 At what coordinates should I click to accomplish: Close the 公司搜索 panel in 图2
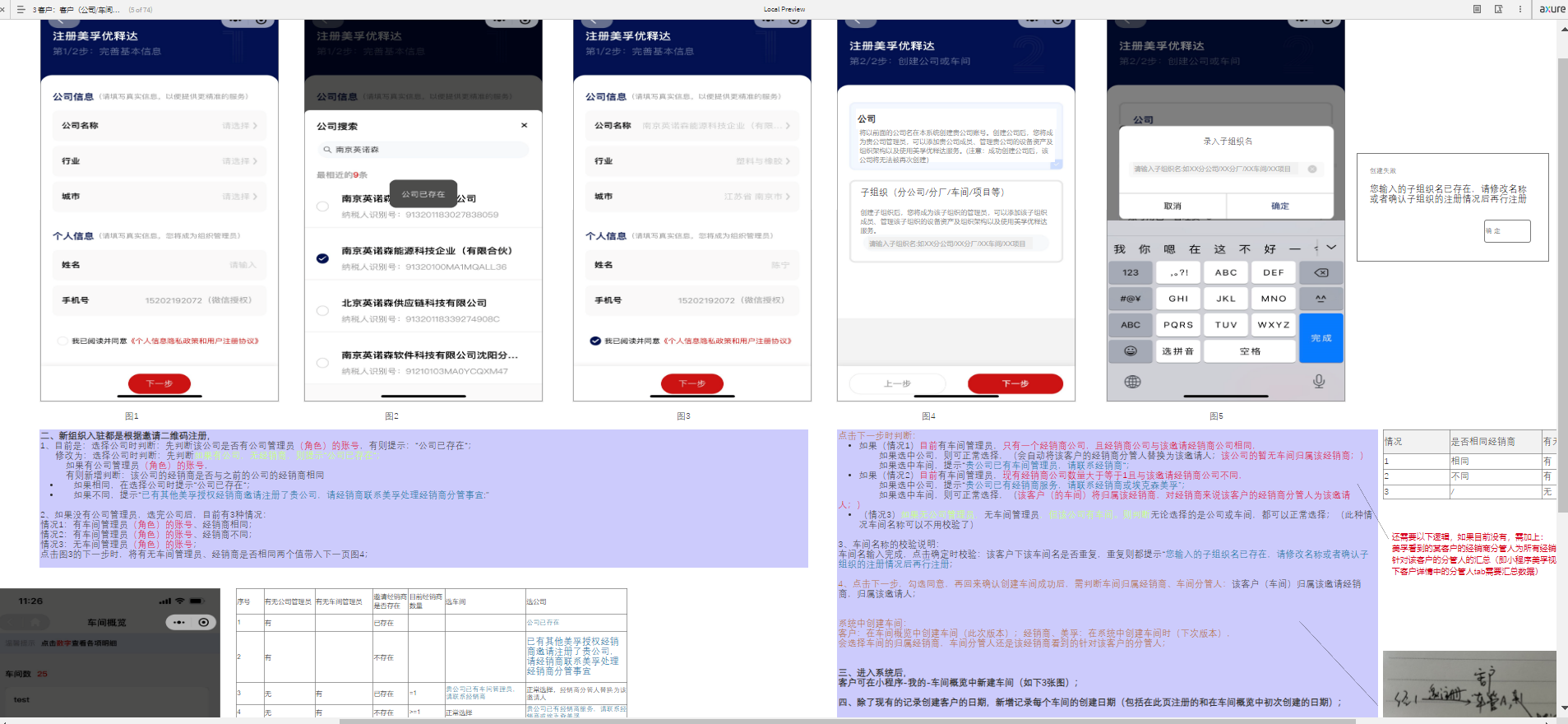524,125
